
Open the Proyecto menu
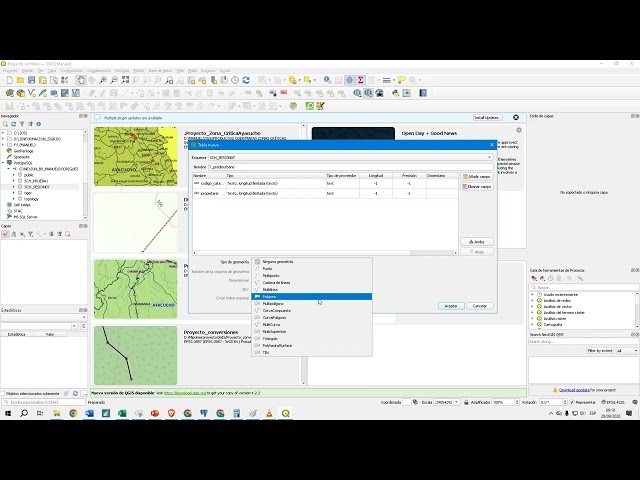click(x=10, y=71)
